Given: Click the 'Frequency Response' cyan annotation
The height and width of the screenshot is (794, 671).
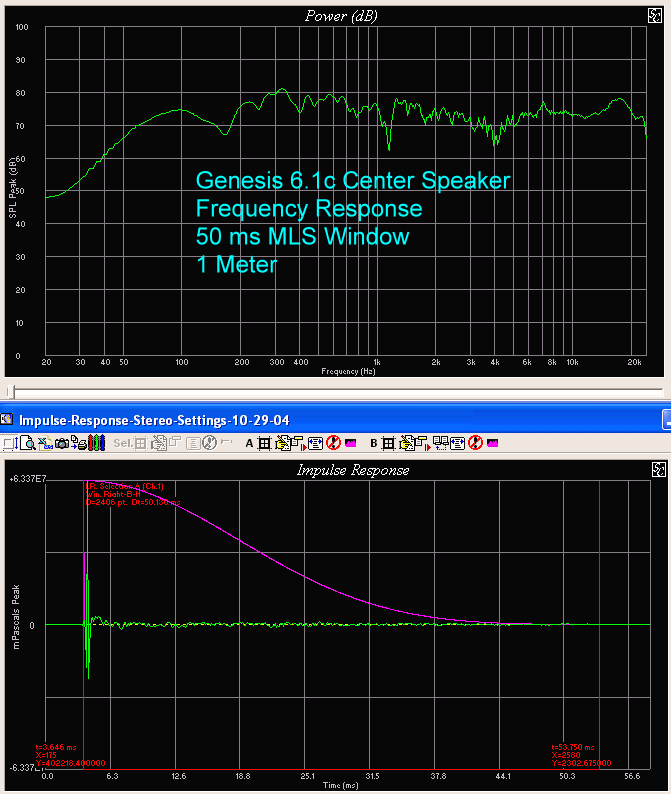Looking at the screenshot, I should 309,209.
